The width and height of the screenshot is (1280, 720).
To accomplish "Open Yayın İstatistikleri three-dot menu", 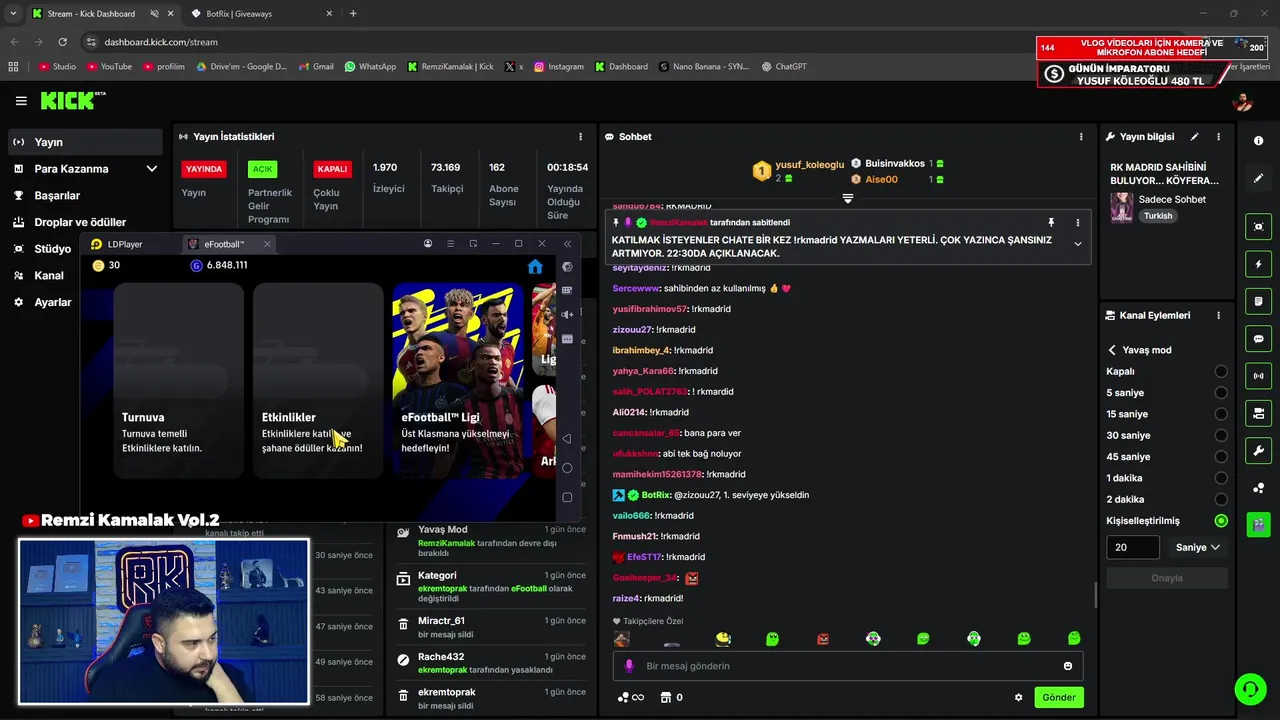I will click(580, 137).
